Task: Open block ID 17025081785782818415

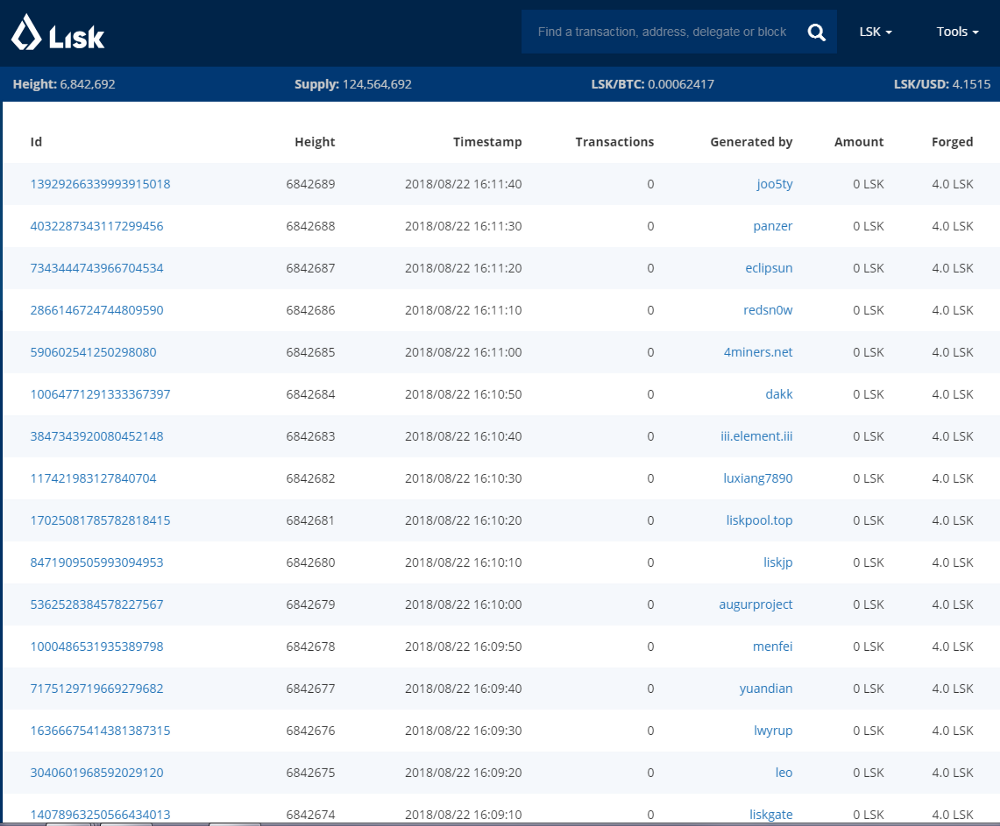Action: 100,521
